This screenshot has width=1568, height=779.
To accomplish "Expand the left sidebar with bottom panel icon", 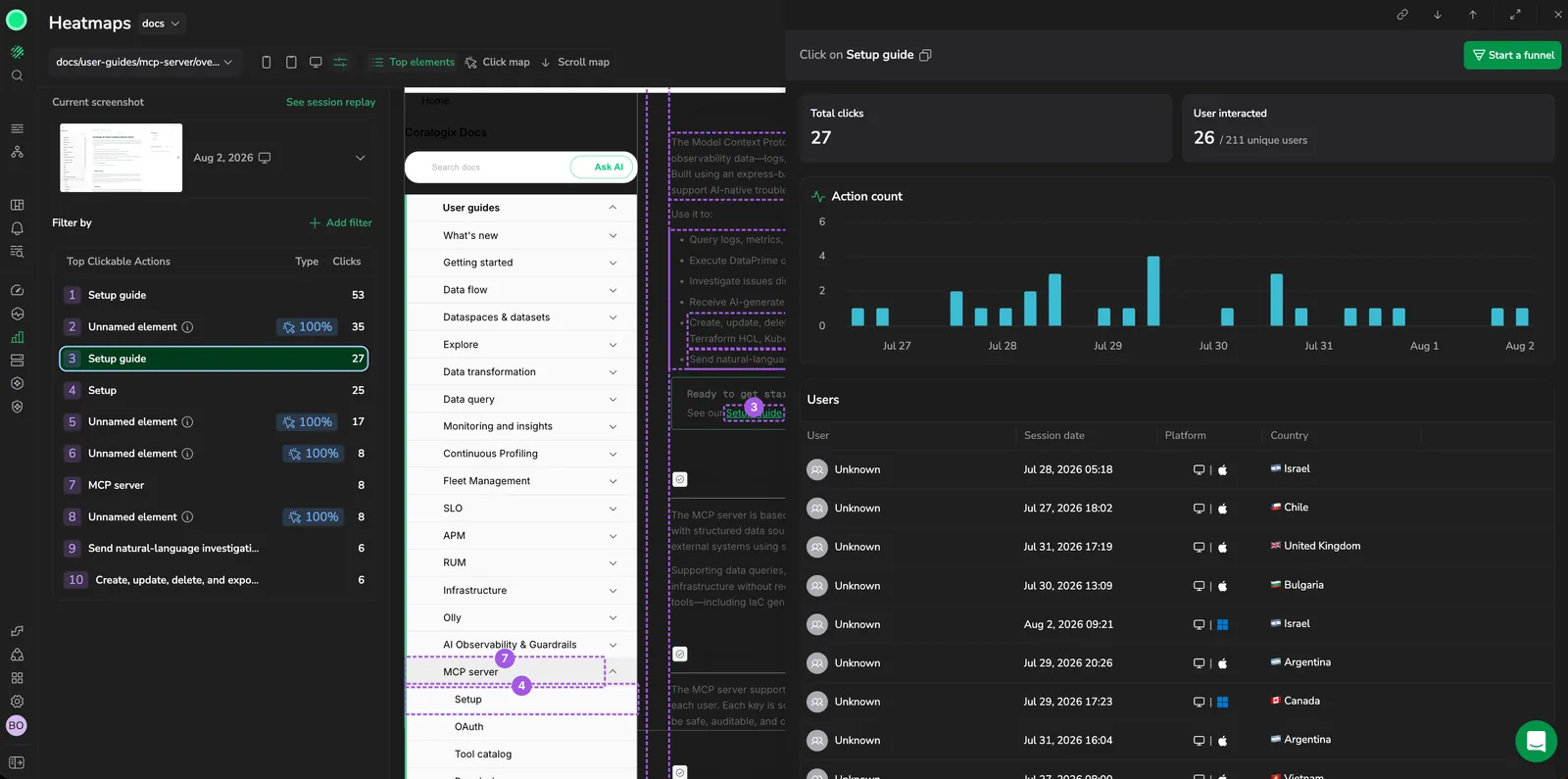I will pyautogui.click(x=17, y=763).
